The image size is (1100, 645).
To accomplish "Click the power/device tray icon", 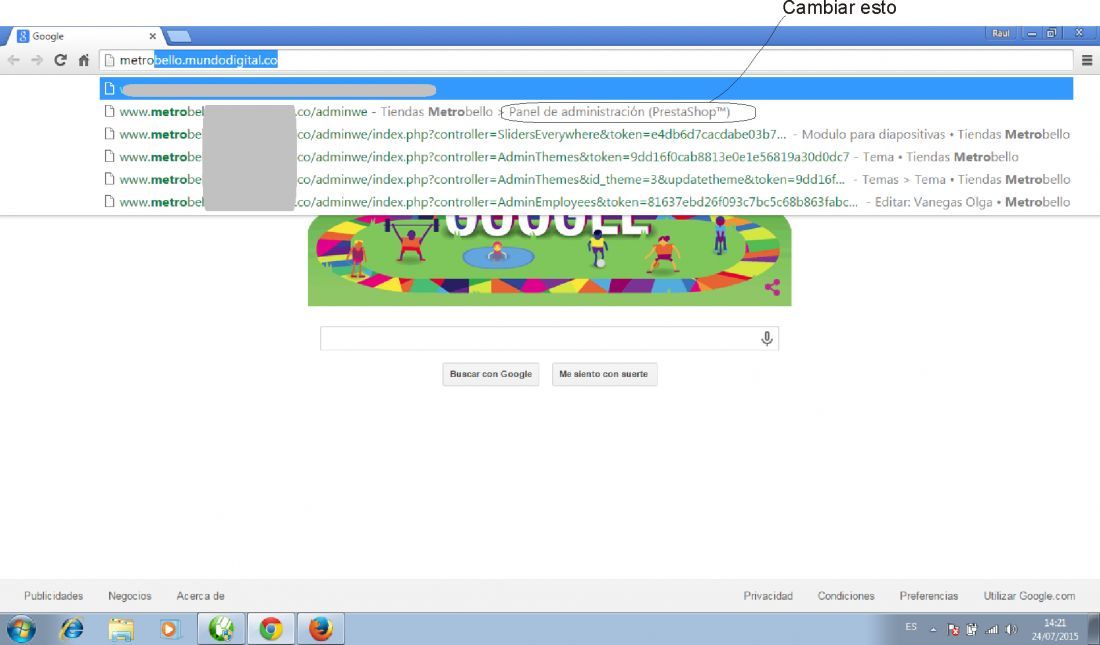I will tap(972, 630).
